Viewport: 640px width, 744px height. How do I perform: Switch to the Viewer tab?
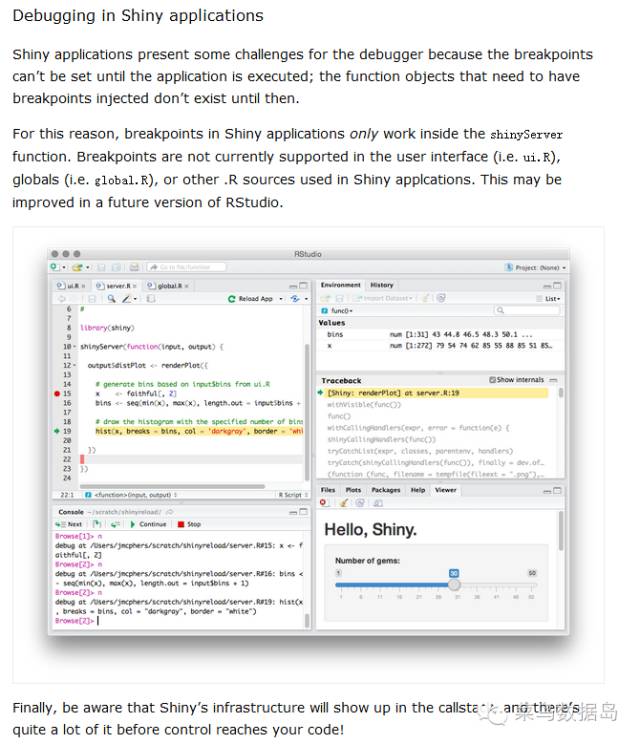[445, 490]
